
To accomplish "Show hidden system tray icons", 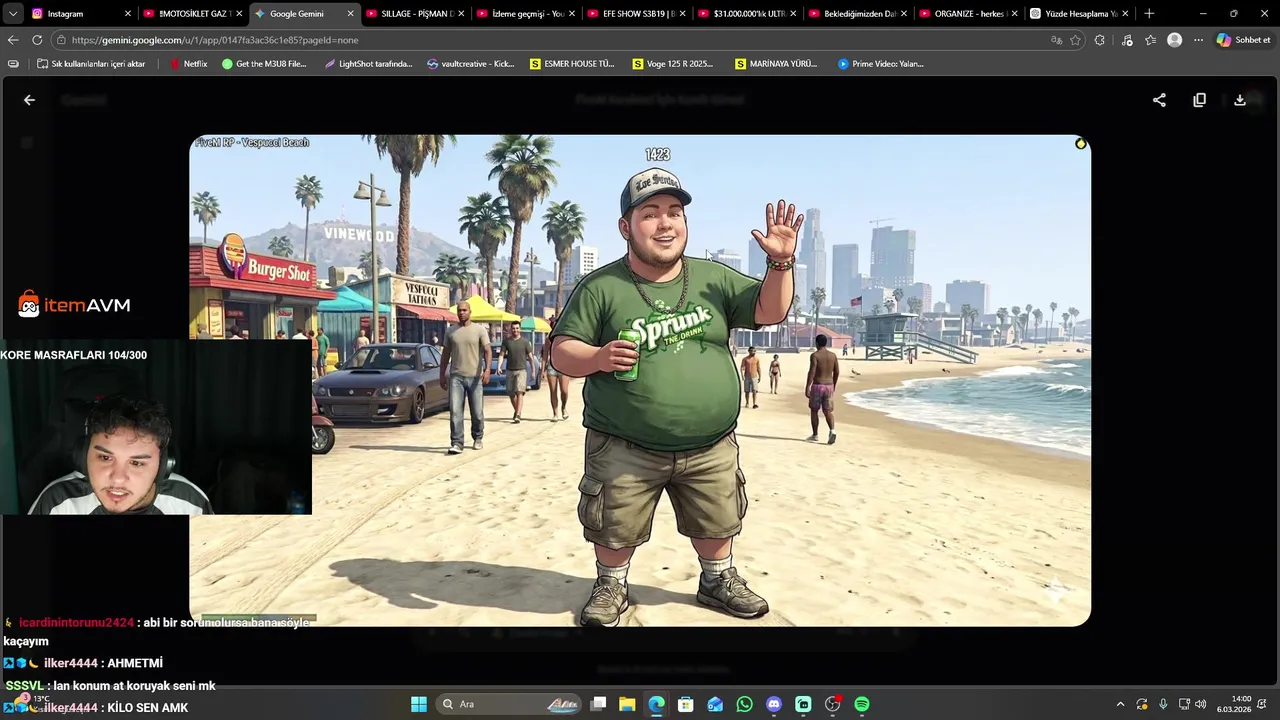I will pyautogui.click(x=1120, y=704).
